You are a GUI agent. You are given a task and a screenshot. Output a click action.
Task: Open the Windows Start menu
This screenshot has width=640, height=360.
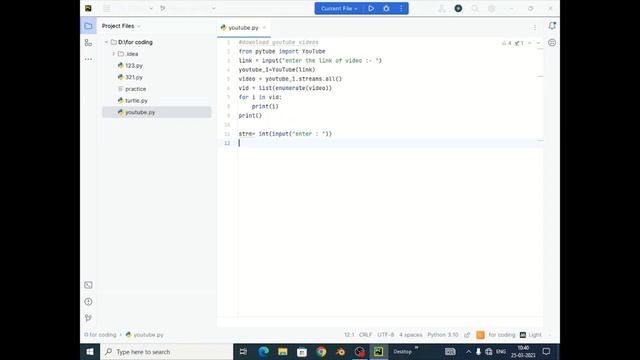click(x=90, y=351)
